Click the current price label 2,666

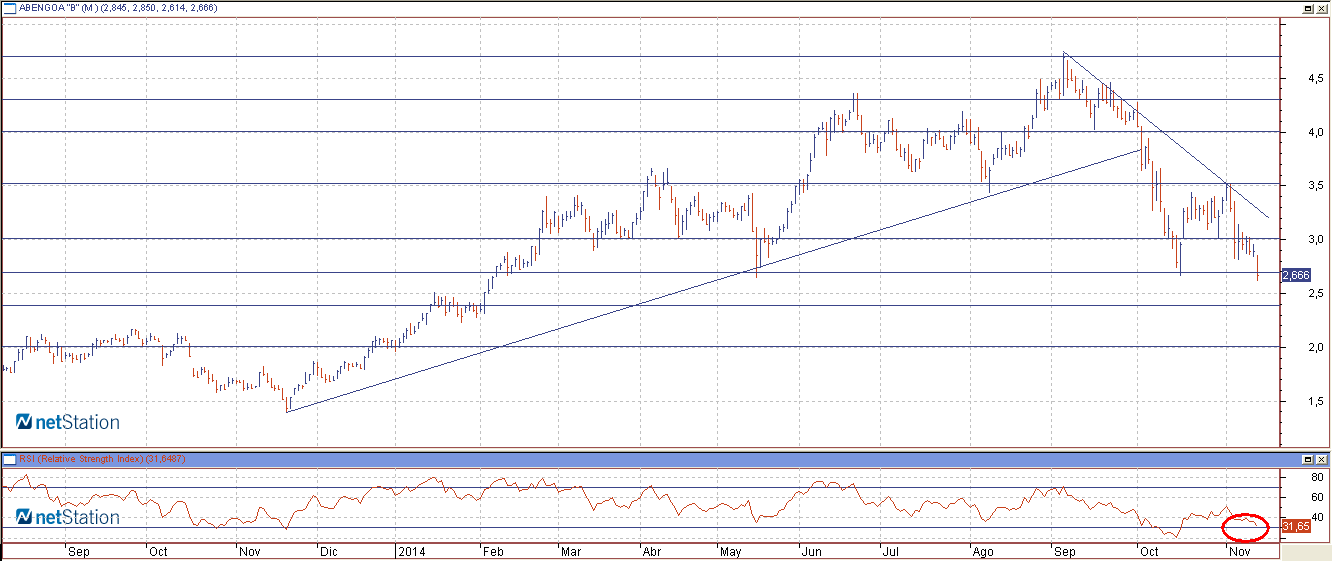1295,274
